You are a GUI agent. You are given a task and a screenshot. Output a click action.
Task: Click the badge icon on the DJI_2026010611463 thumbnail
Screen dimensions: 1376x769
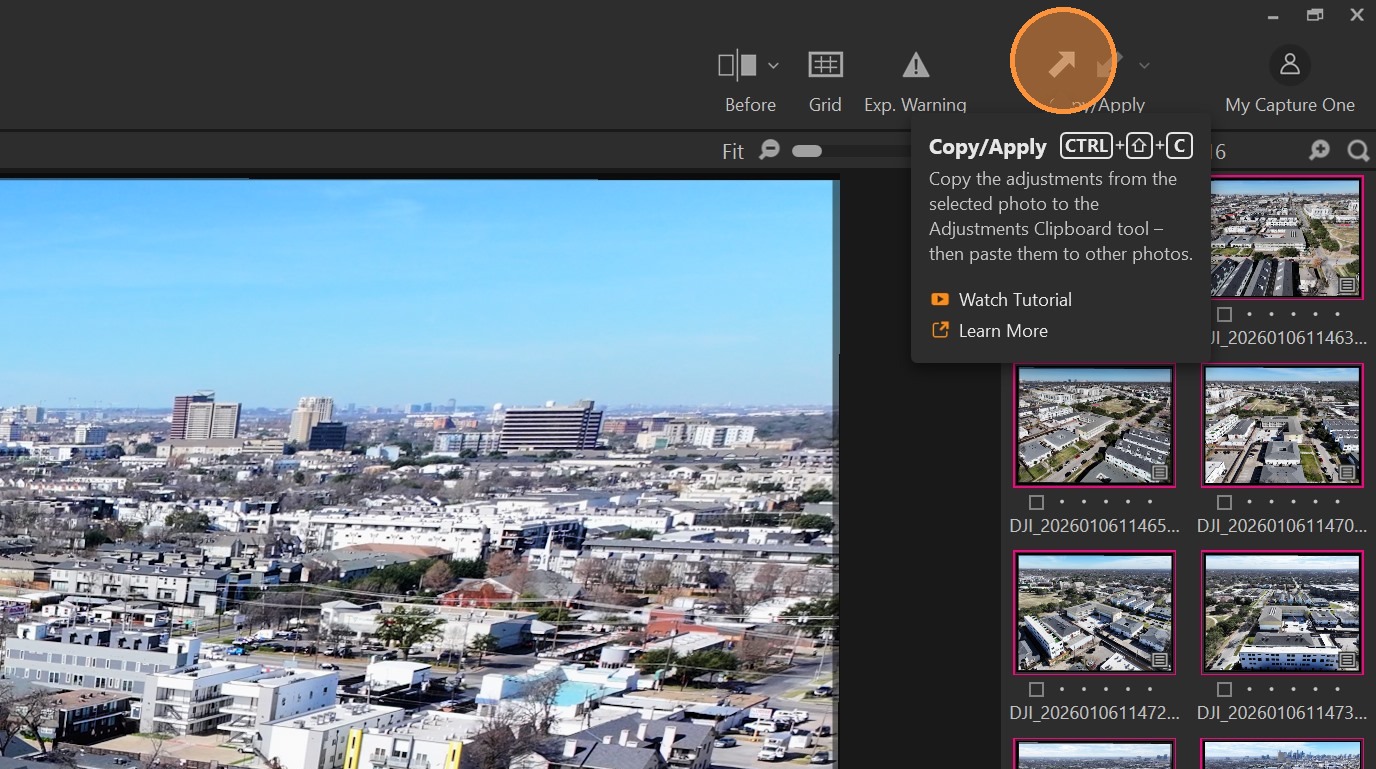pos(1347,285)
